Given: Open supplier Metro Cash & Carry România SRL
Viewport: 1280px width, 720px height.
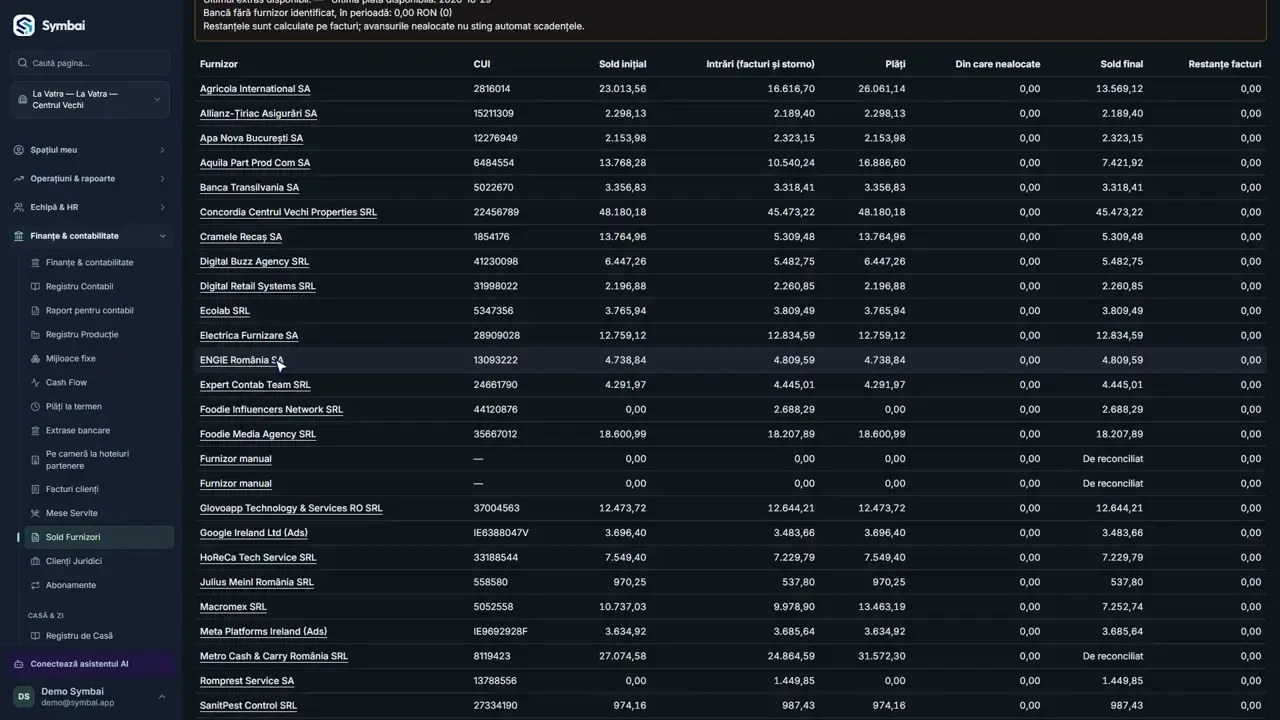Looking at the screenshot, I should (x=274, y=656).
